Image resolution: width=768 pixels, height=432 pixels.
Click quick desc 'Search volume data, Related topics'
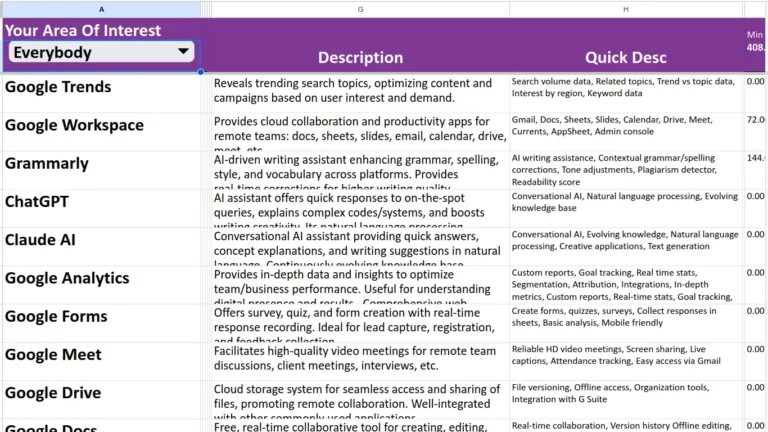[x=626, y=93]
